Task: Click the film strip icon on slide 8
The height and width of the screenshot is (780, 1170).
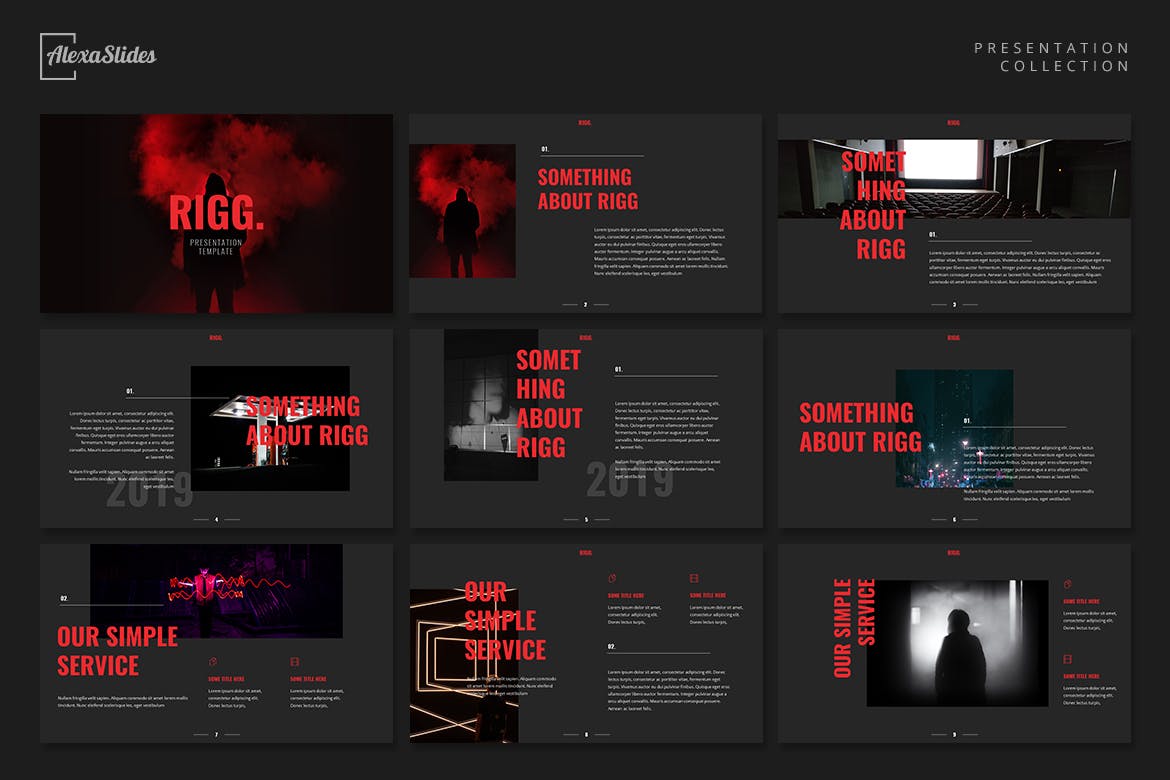Action: click(694, 578)
